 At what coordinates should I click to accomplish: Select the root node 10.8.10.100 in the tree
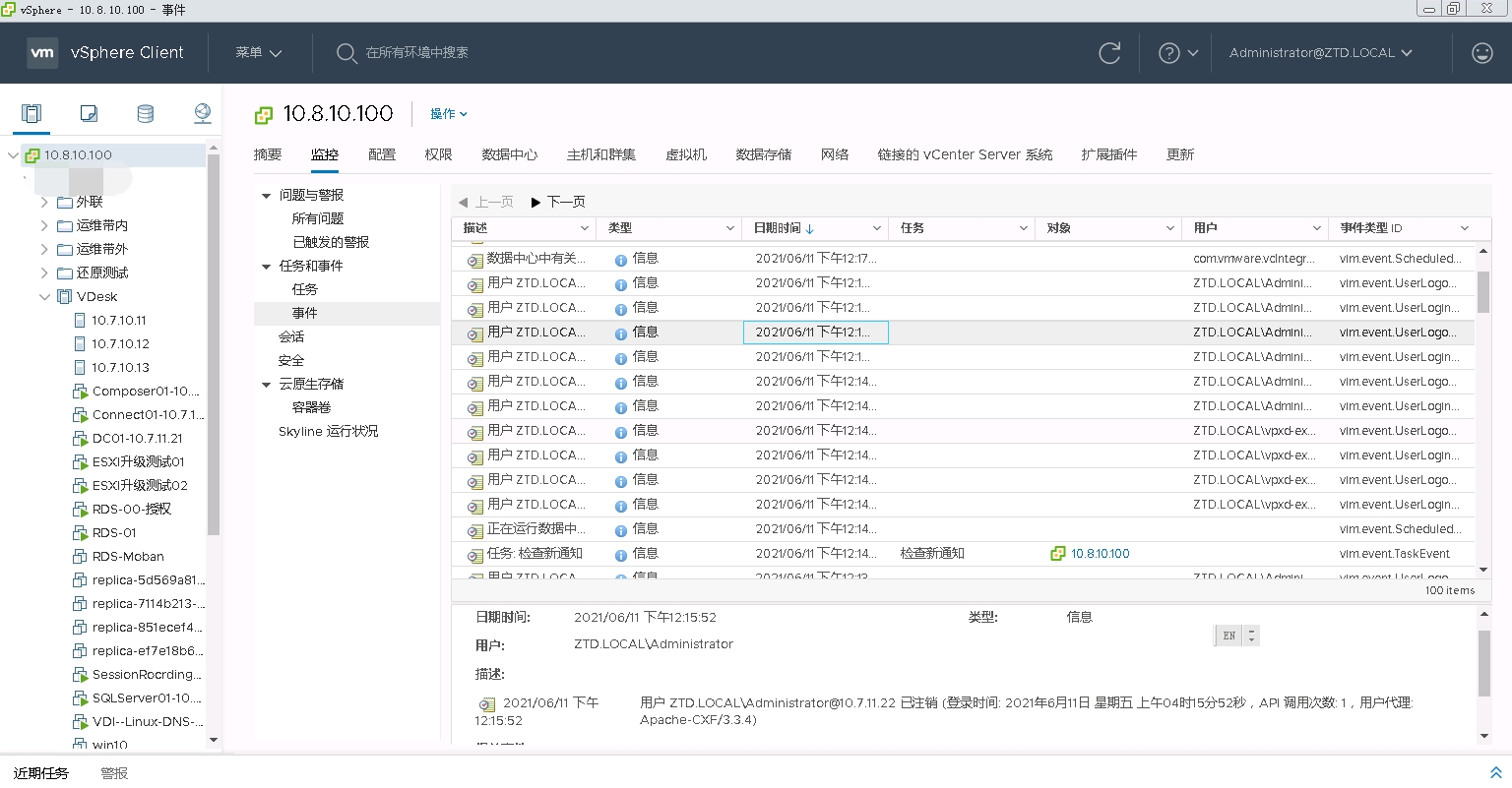click(78, 155)
